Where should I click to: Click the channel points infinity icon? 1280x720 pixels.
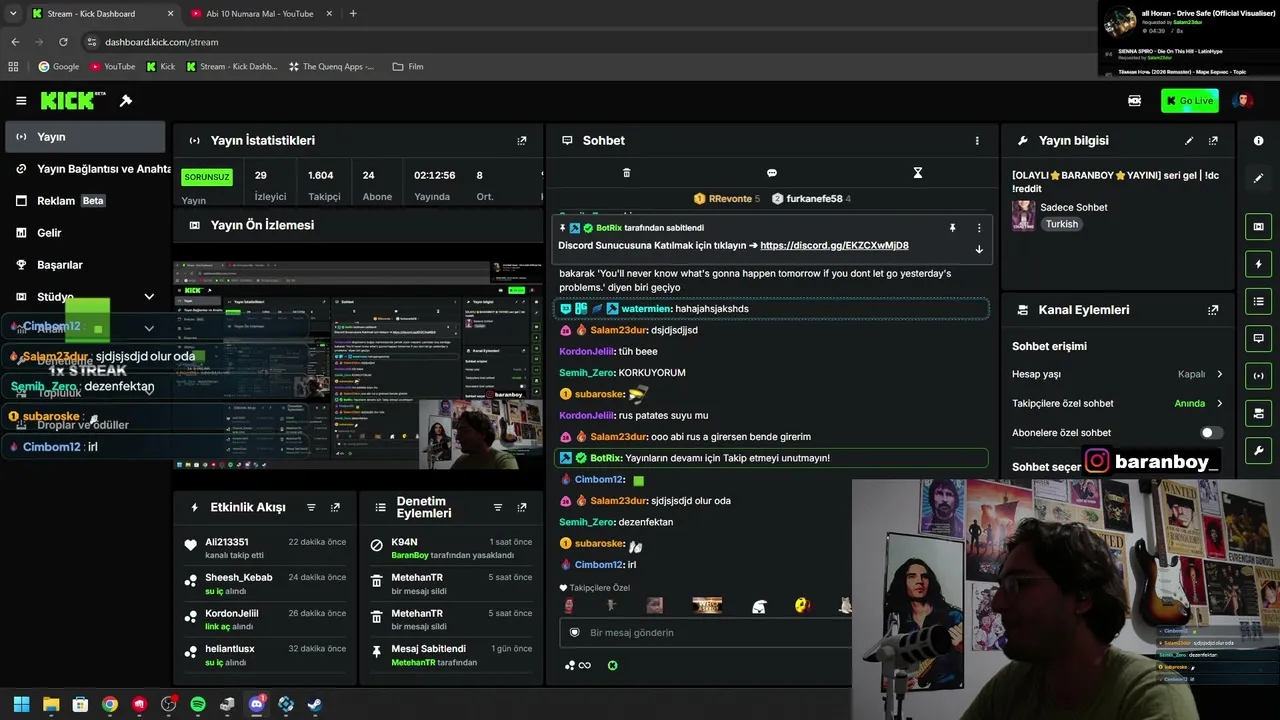click(578, 665)
